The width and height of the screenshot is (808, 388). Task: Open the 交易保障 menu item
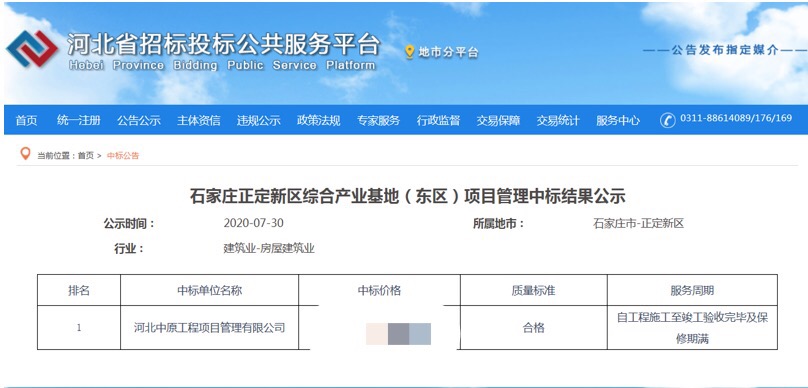[498, 121]
